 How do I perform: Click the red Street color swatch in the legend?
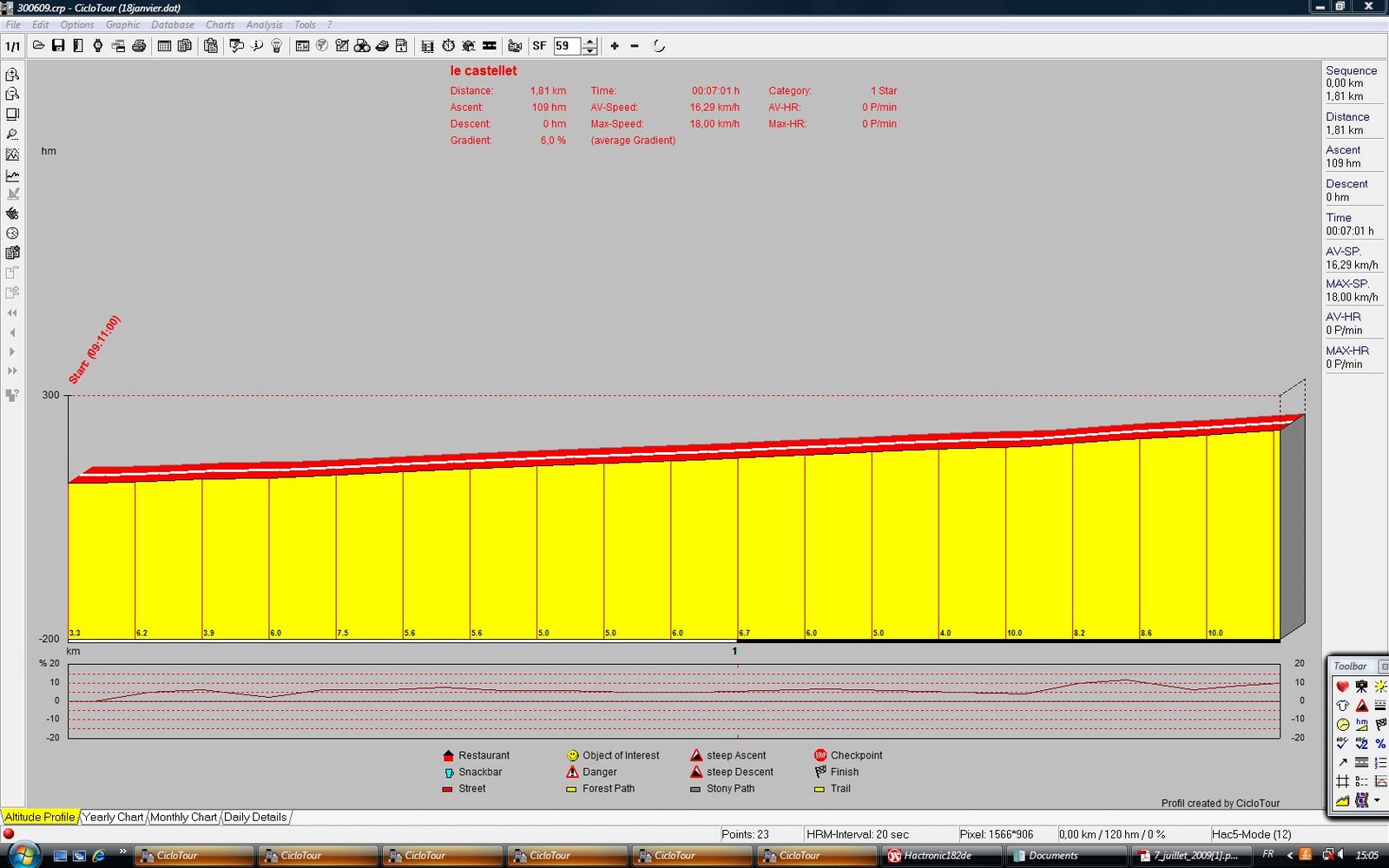(x=448, y=789)
